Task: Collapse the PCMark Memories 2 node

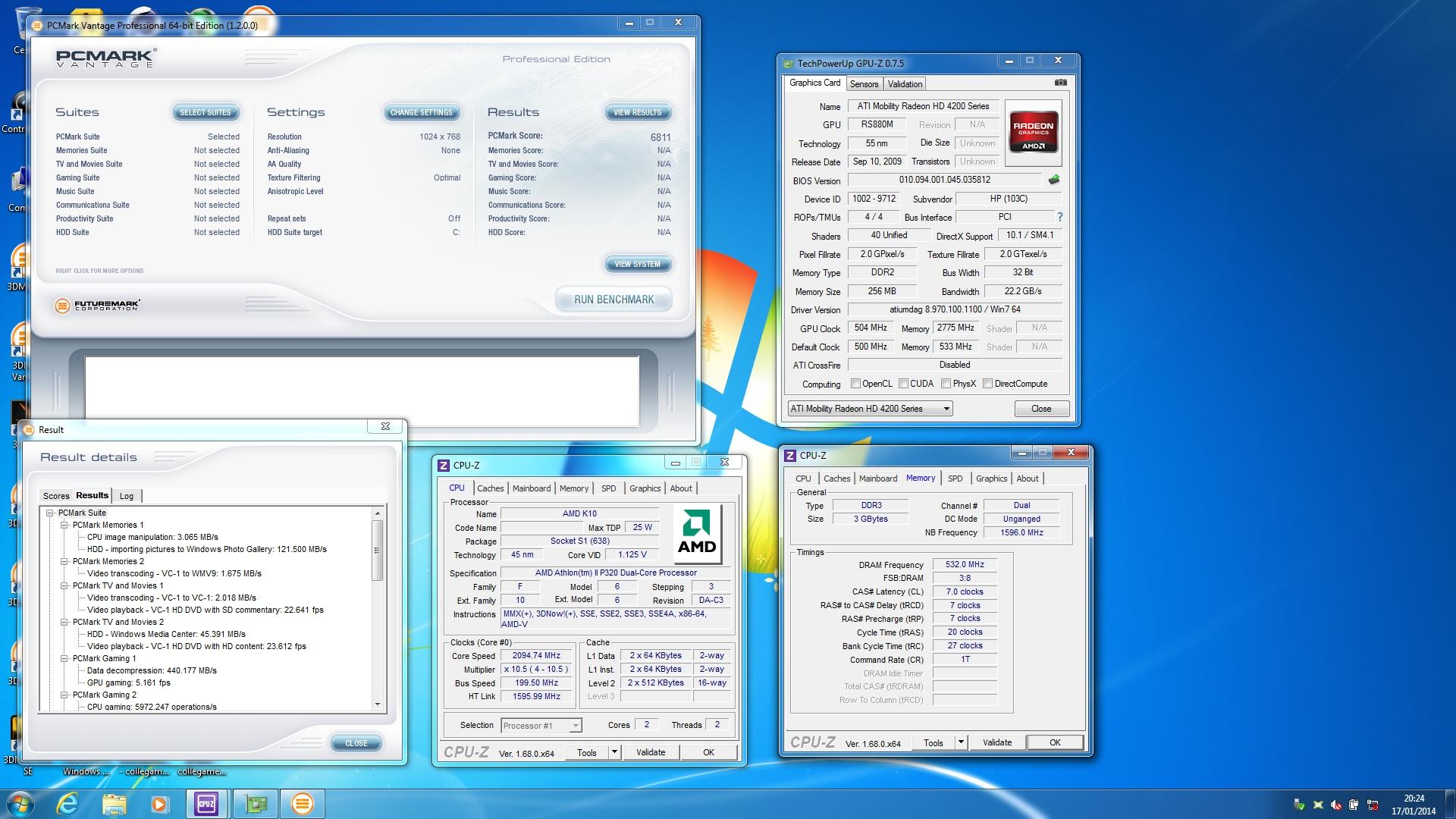Action: point(64,562)
